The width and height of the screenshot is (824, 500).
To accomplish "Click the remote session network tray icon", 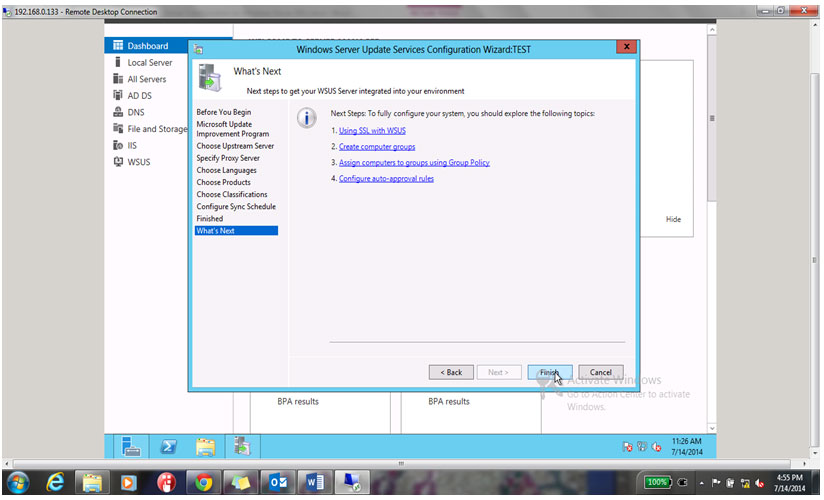I will [642, 447].
